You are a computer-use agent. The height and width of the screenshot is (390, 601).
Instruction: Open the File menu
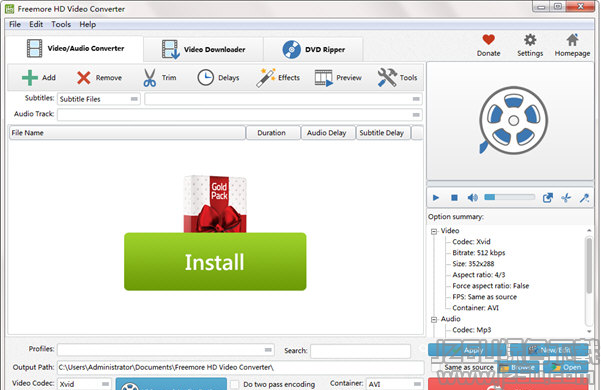(x=15, y=25)
